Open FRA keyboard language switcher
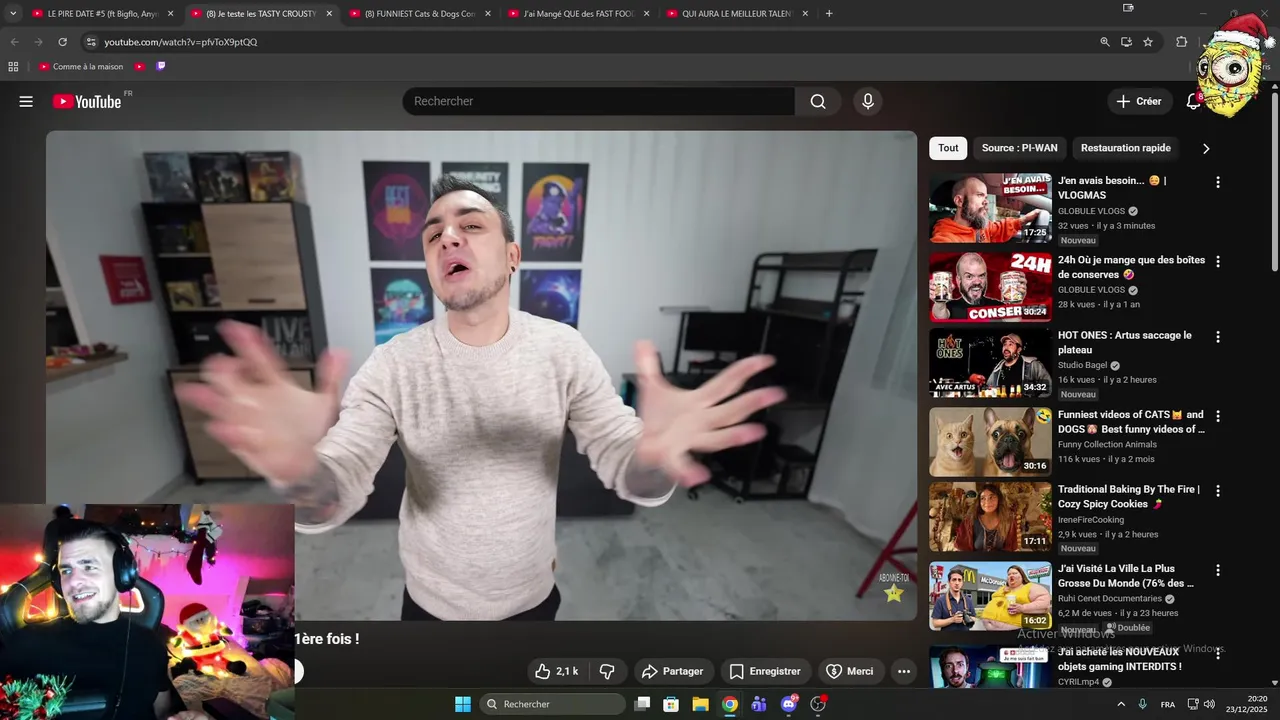Image resolution: width=1280 pixels, height=720 pixels. click(1168, 704)
